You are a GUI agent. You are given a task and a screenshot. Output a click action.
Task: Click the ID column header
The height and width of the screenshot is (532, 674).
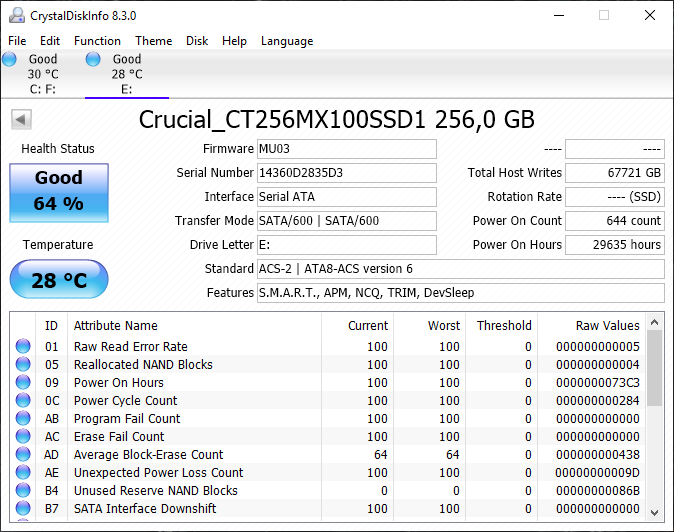point(51,326)
